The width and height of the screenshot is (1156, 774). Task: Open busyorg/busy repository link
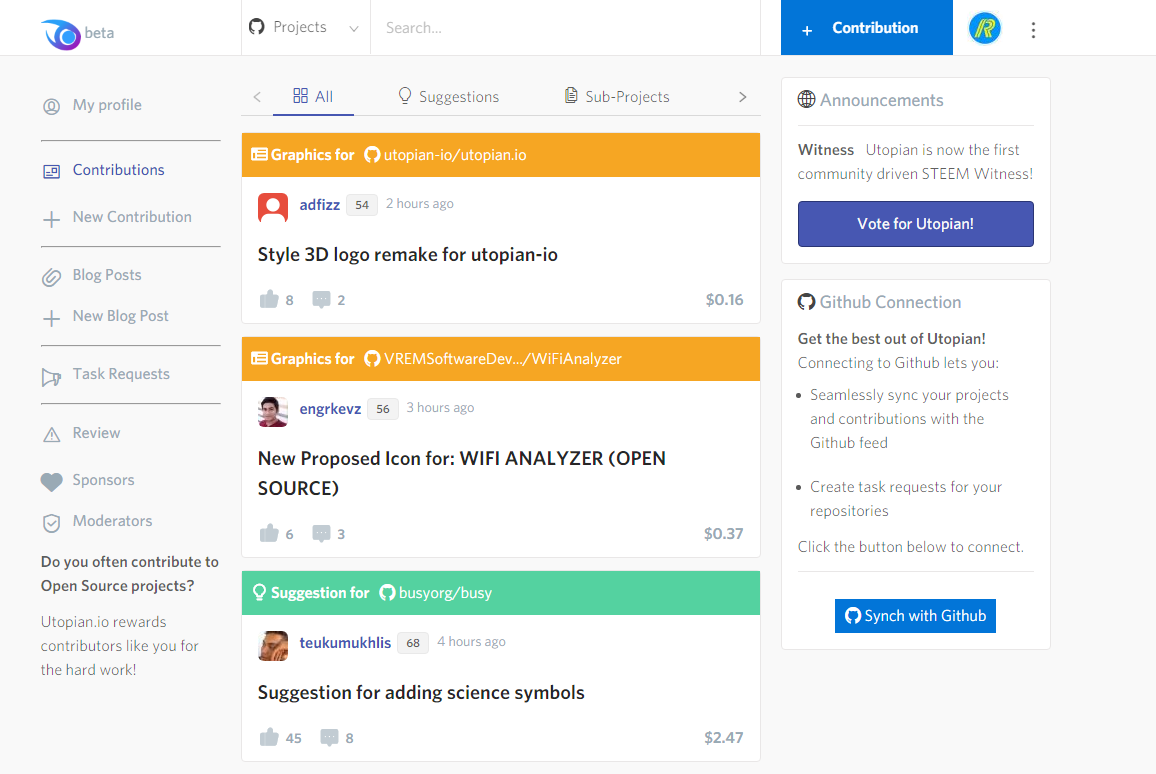[x=435, y=593]
